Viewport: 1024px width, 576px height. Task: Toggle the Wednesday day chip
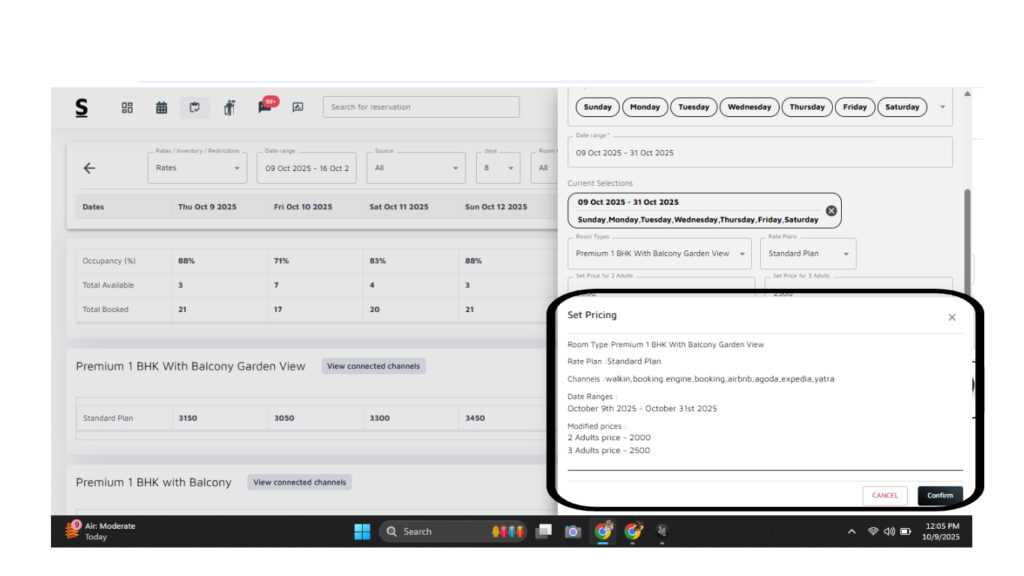pos(749,107)
